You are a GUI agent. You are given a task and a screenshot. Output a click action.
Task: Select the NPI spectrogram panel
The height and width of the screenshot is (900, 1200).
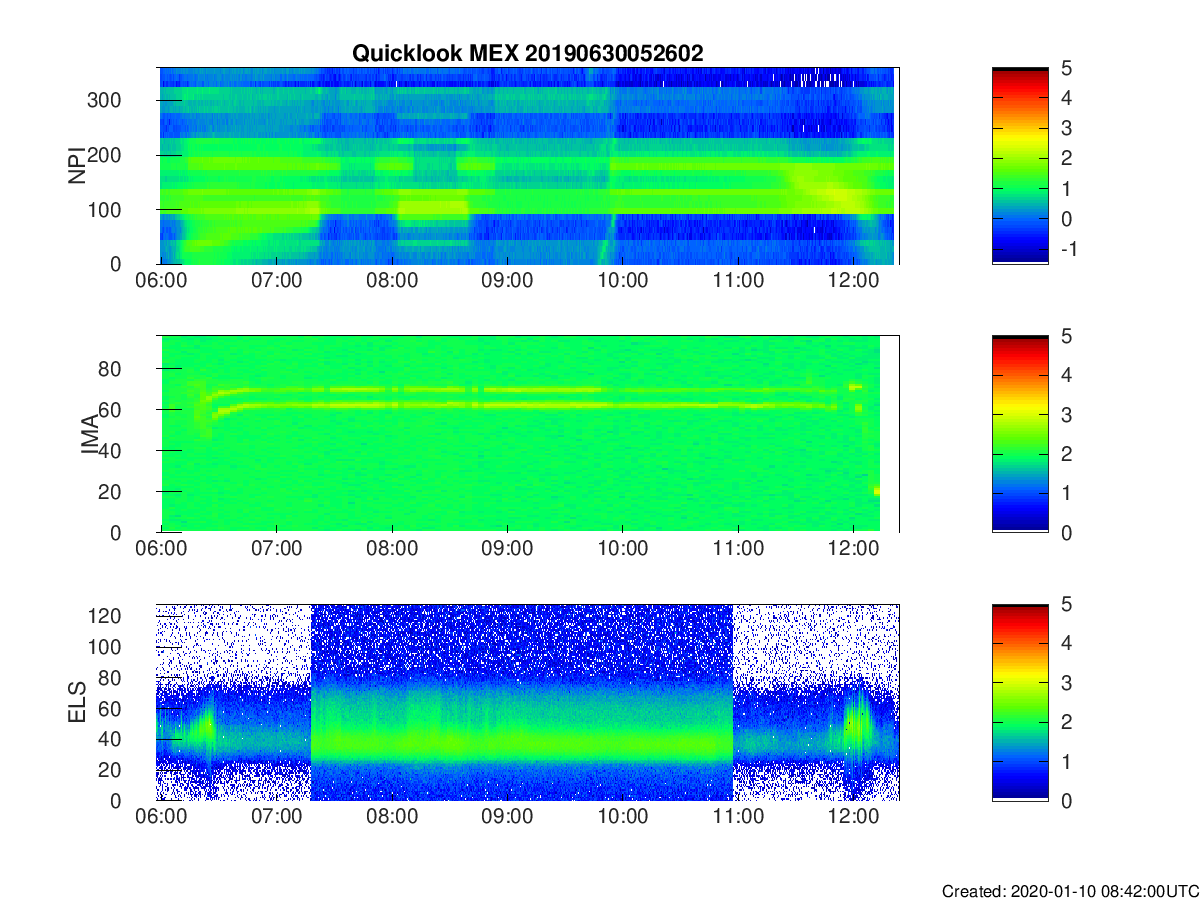tap(529, 166)
